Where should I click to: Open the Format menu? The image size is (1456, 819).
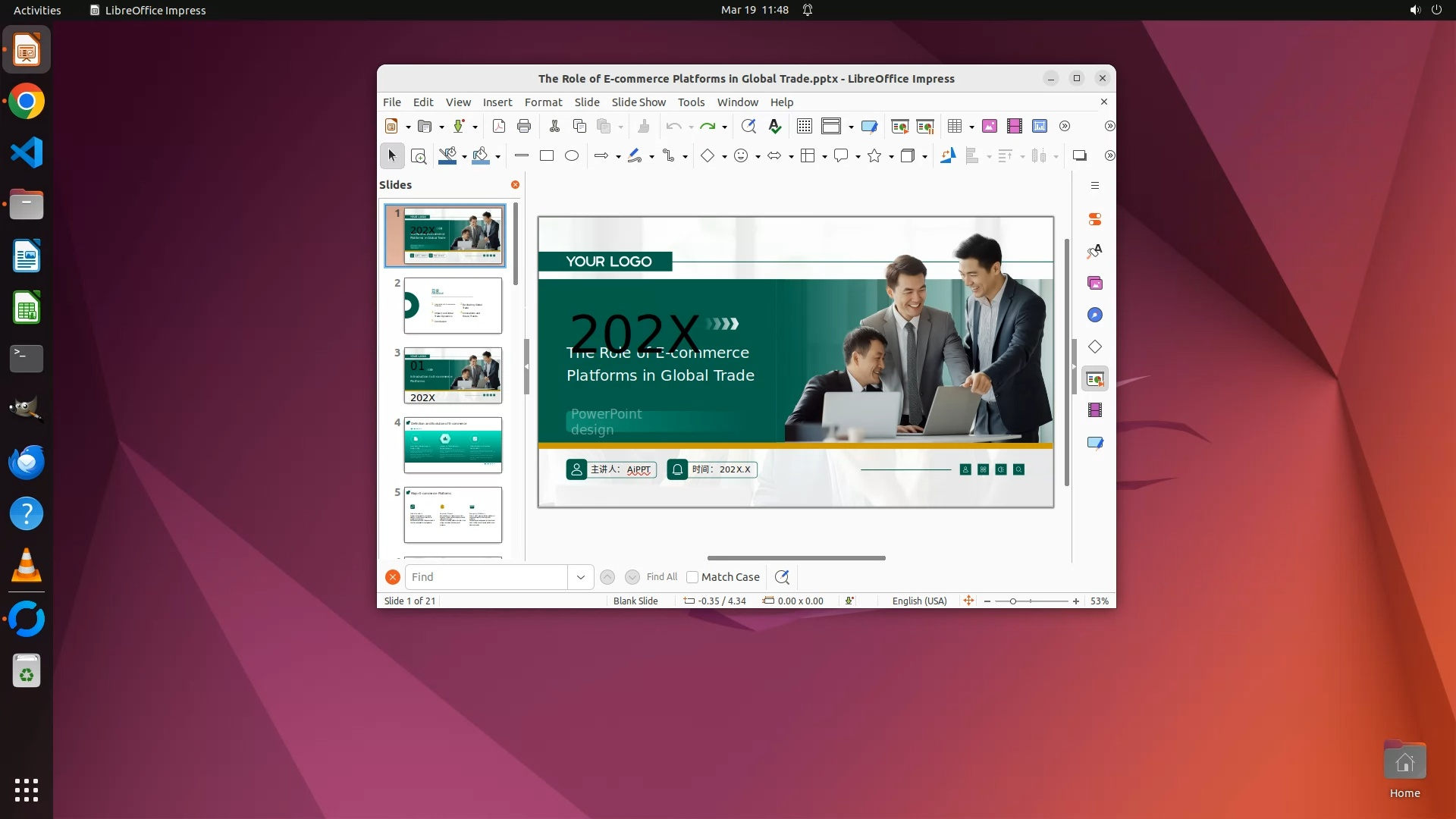(543, 102)
